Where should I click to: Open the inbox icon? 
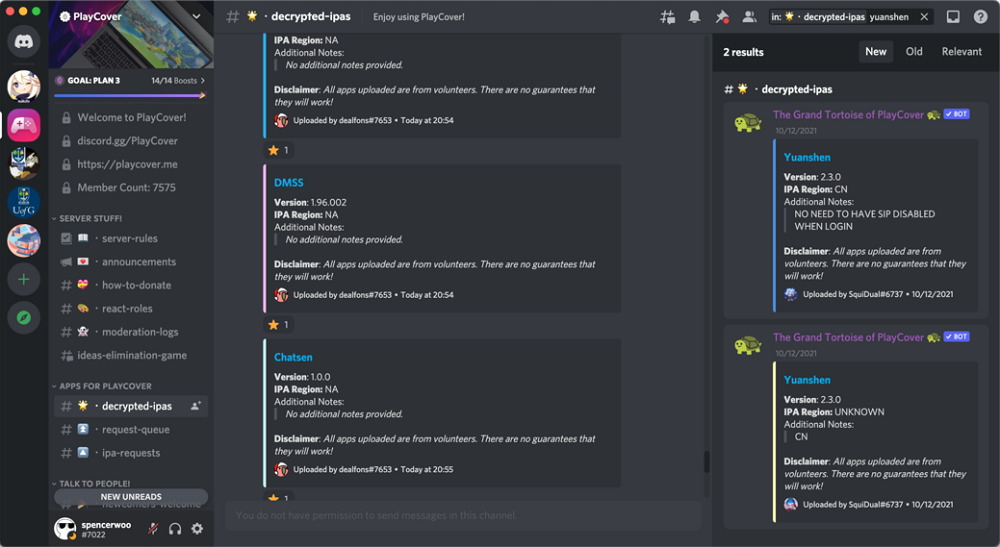tap(953, 17)
